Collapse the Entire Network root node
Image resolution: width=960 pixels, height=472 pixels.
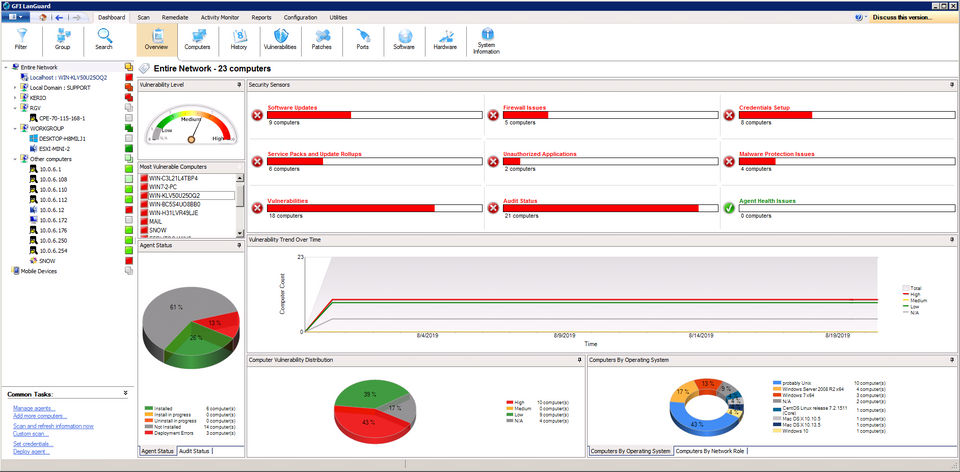point(7,67)
